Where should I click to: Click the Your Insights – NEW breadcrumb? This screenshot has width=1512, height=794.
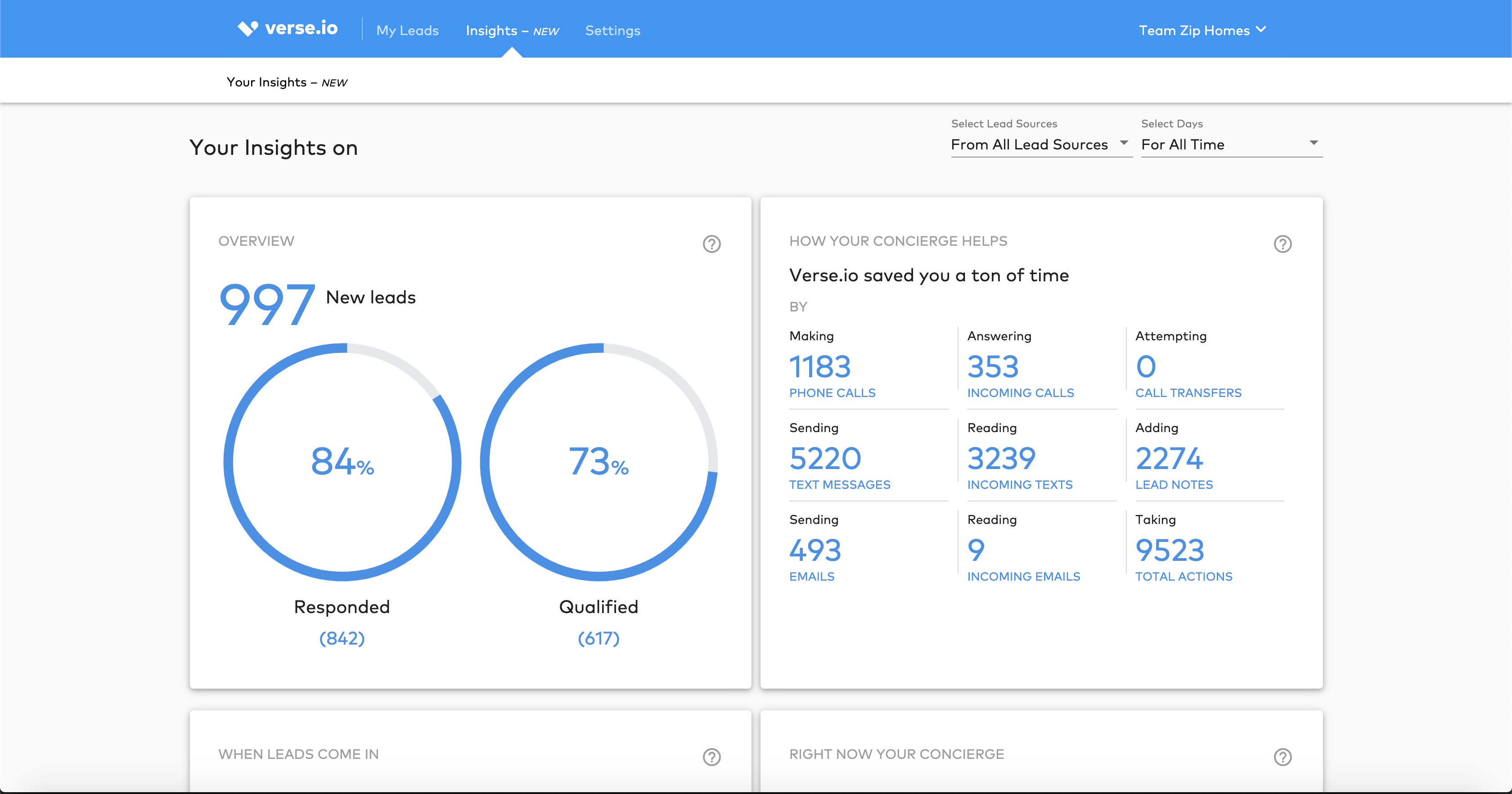[287, 82]
